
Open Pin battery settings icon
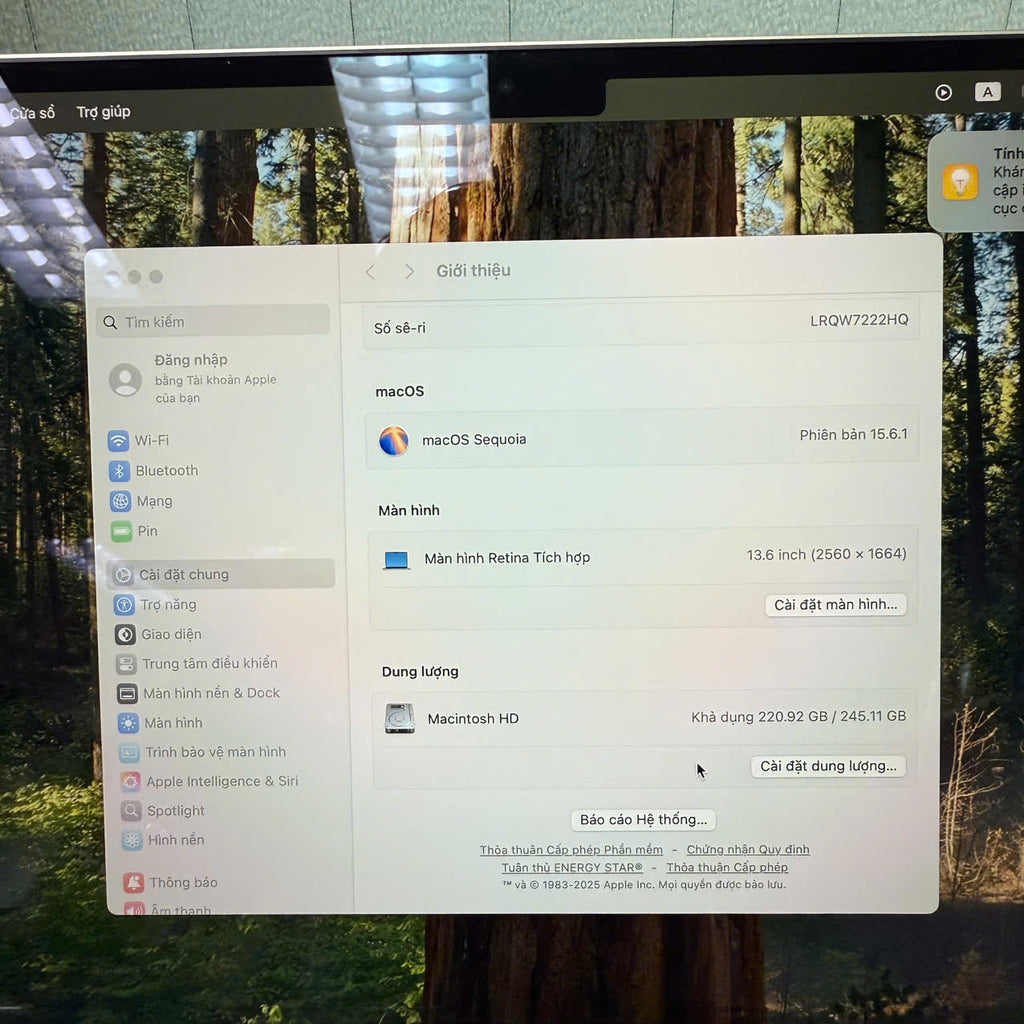(x=122, y=532)
